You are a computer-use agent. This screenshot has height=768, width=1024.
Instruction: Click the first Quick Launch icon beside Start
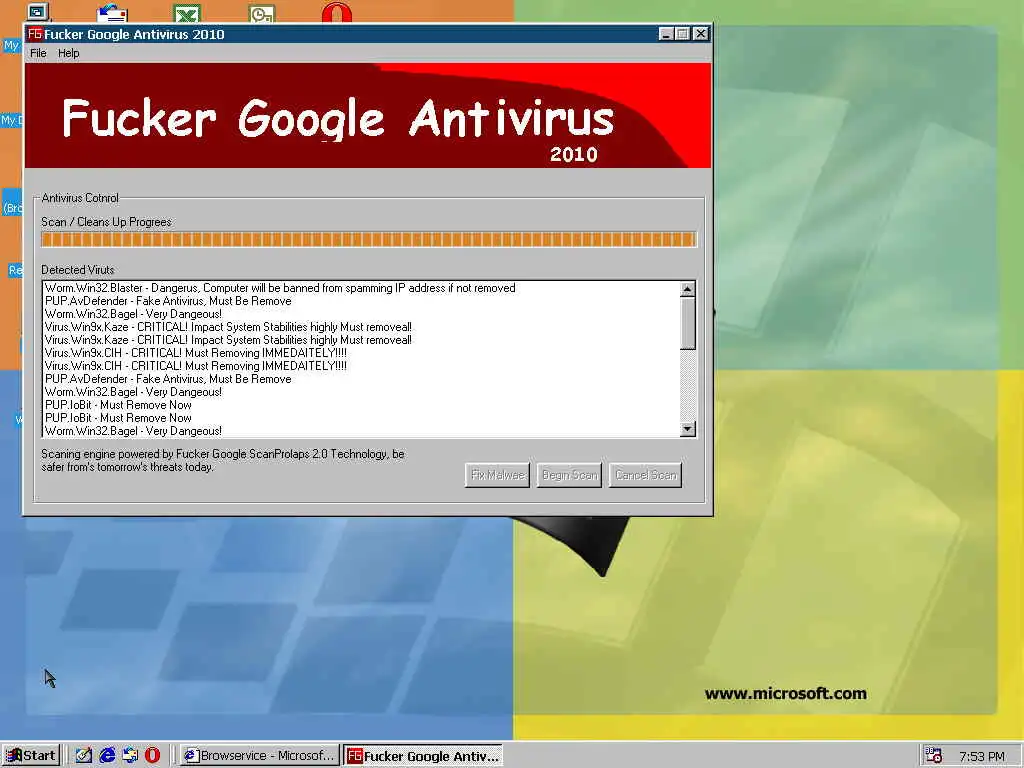[84, 756]
